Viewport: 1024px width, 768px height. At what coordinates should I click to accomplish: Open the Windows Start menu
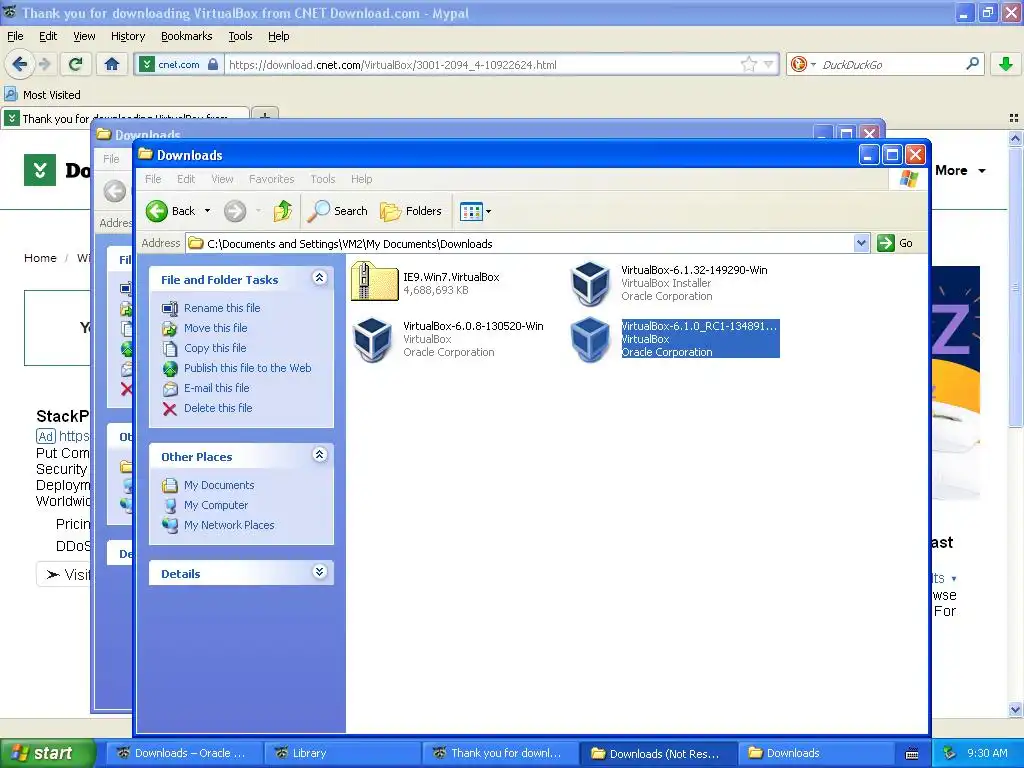[47, 753]
